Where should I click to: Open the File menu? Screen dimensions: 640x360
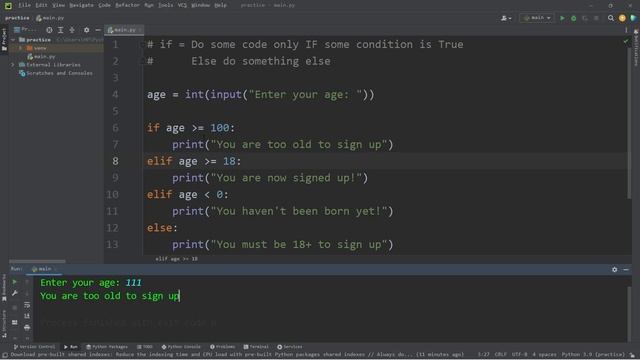click(x=24, y=5)
